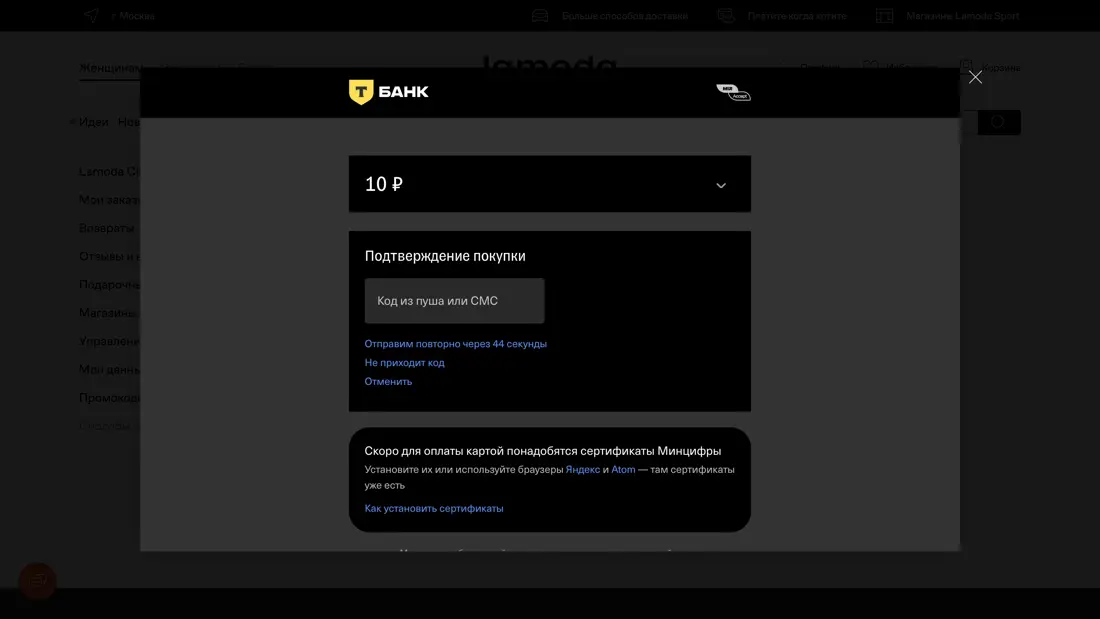Click the location arrow icon in Lamoda header

91,15
